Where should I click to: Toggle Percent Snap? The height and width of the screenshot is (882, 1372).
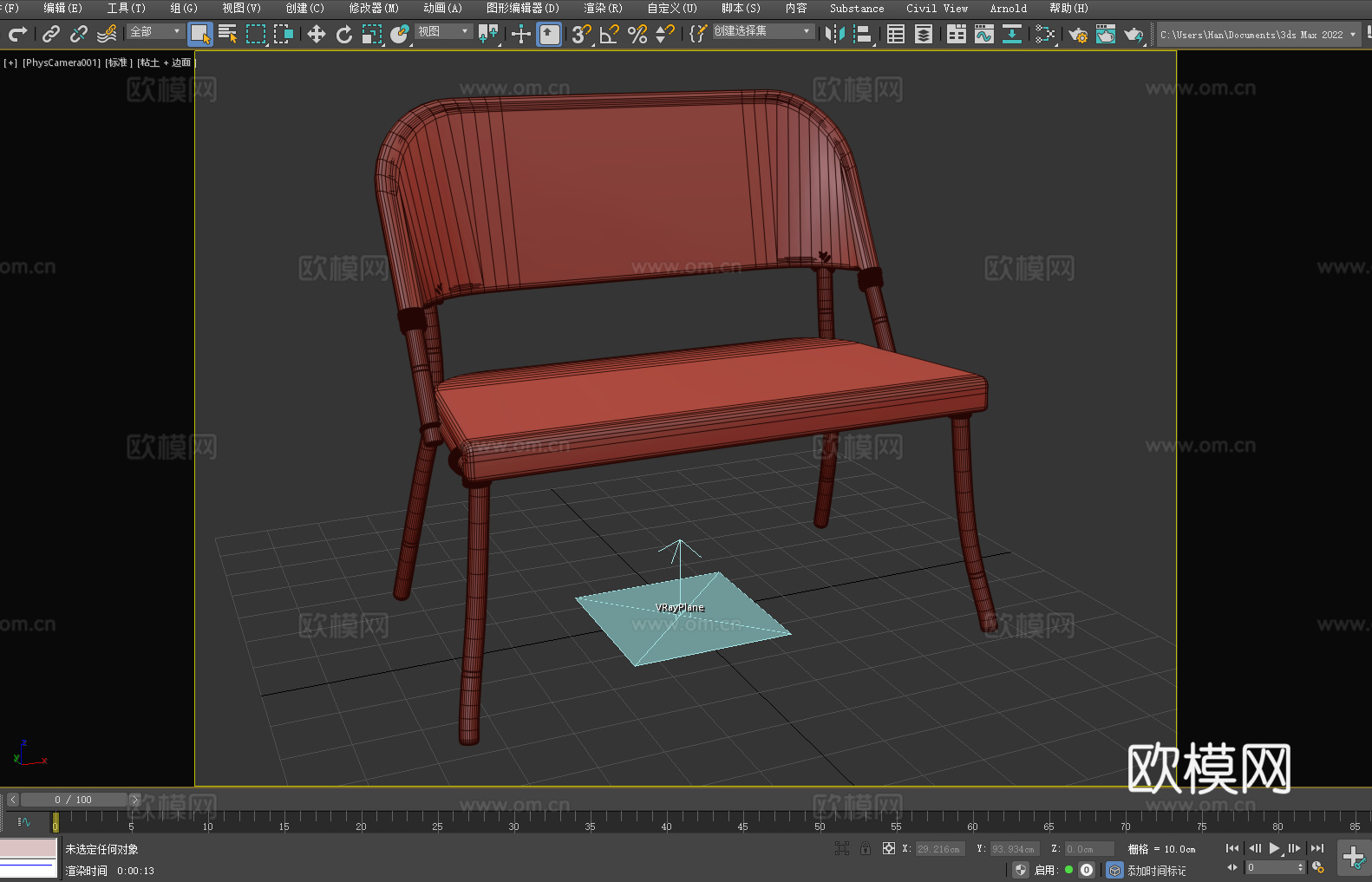[637, 34]
